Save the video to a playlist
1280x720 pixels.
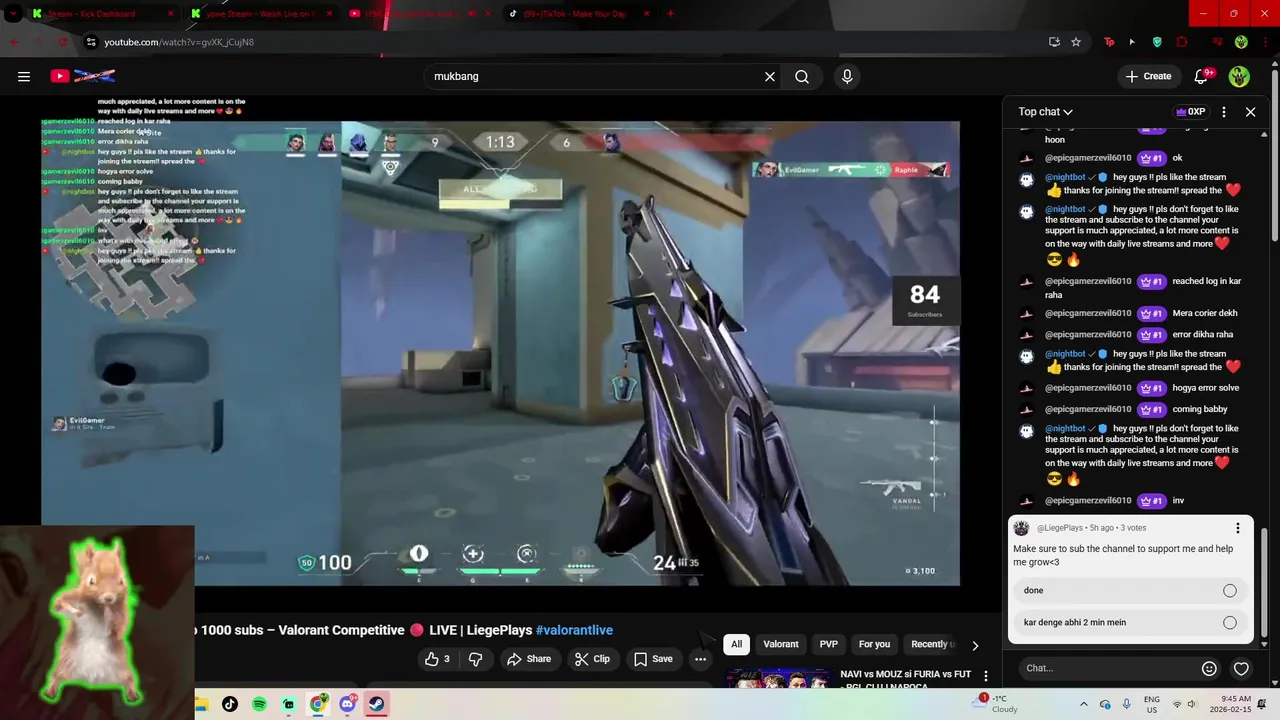(x=653, y=659)
